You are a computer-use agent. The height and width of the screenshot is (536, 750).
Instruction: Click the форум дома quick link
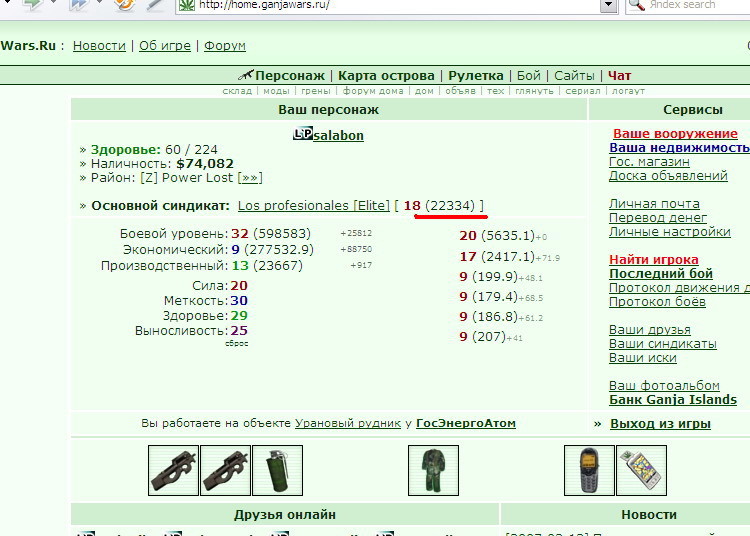click(x=373, y=91)
